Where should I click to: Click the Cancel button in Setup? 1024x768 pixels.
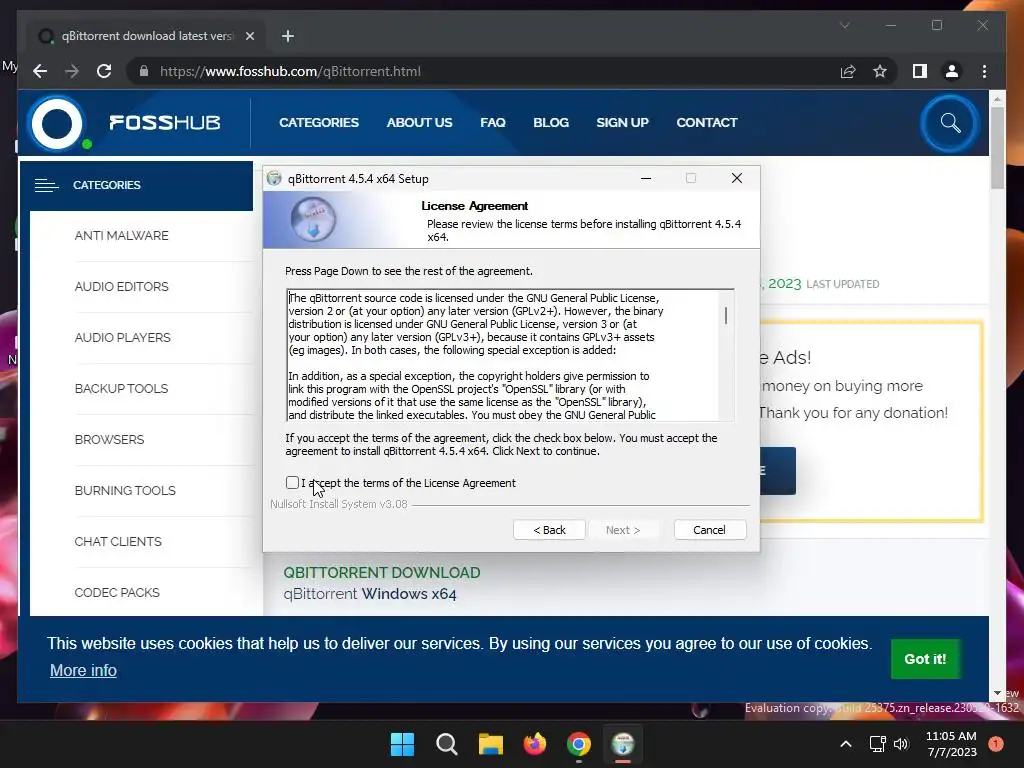click(709, 530)
